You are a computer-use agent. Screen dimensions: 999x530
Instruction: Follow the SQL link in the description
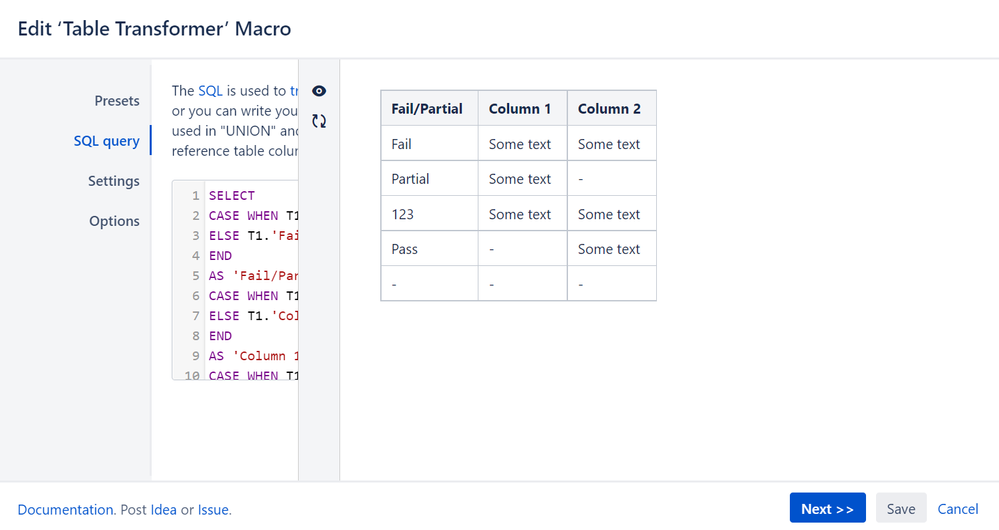tap(210, 90)
